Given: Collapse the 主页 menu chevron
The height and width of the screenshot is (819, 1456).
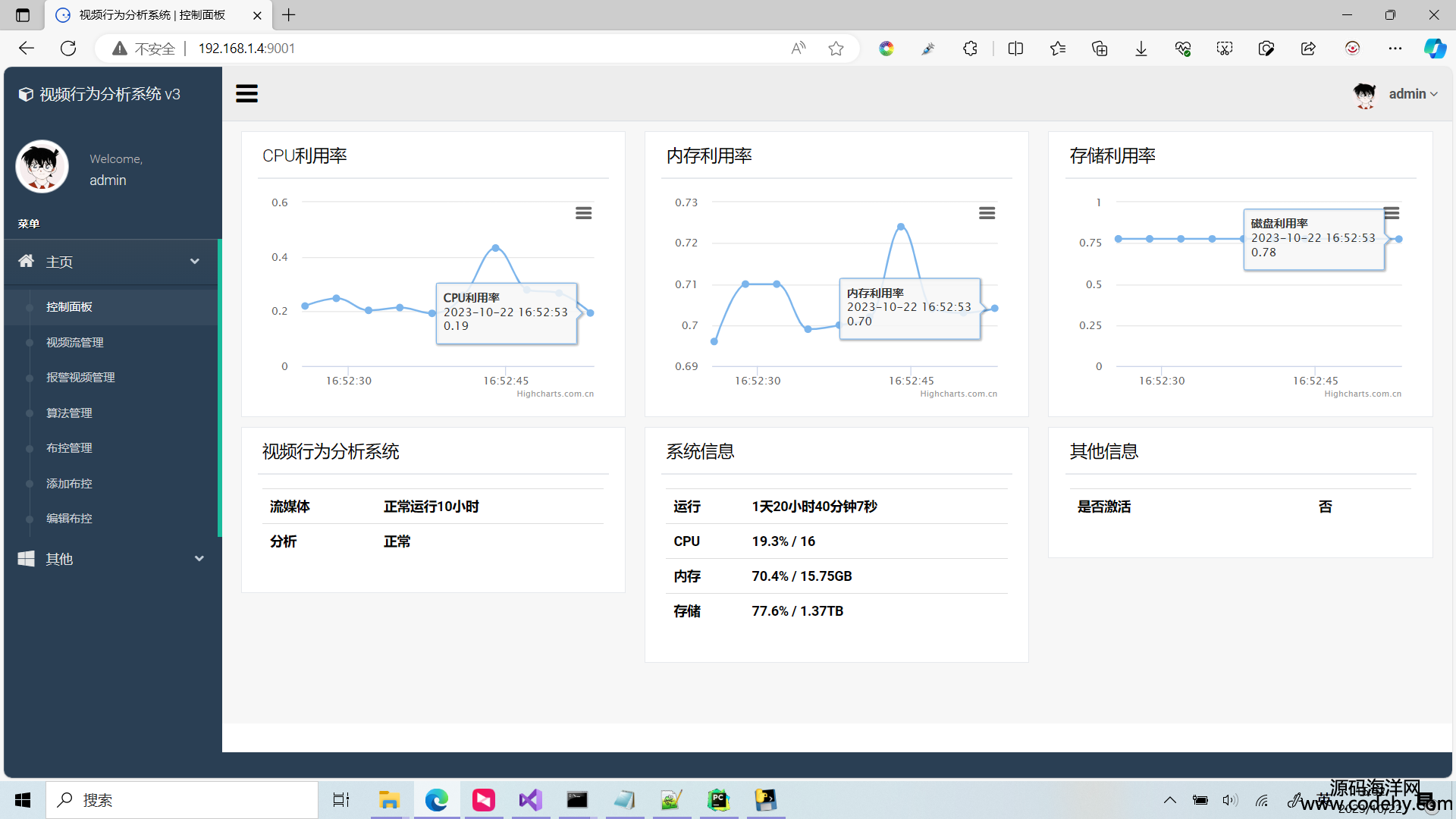Looking at the screenshot, I should pos(195,262).
